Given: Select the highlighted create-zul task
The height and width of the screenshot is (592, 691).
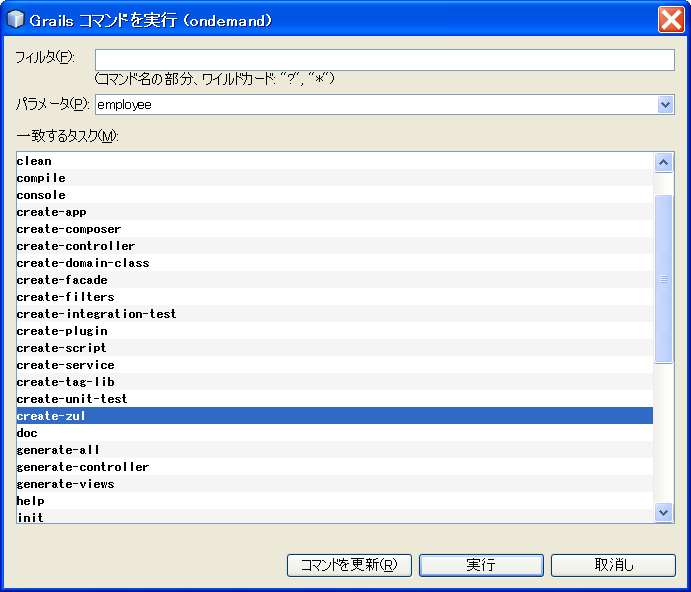Looking at the screenshot, I should tap(334, 416).
